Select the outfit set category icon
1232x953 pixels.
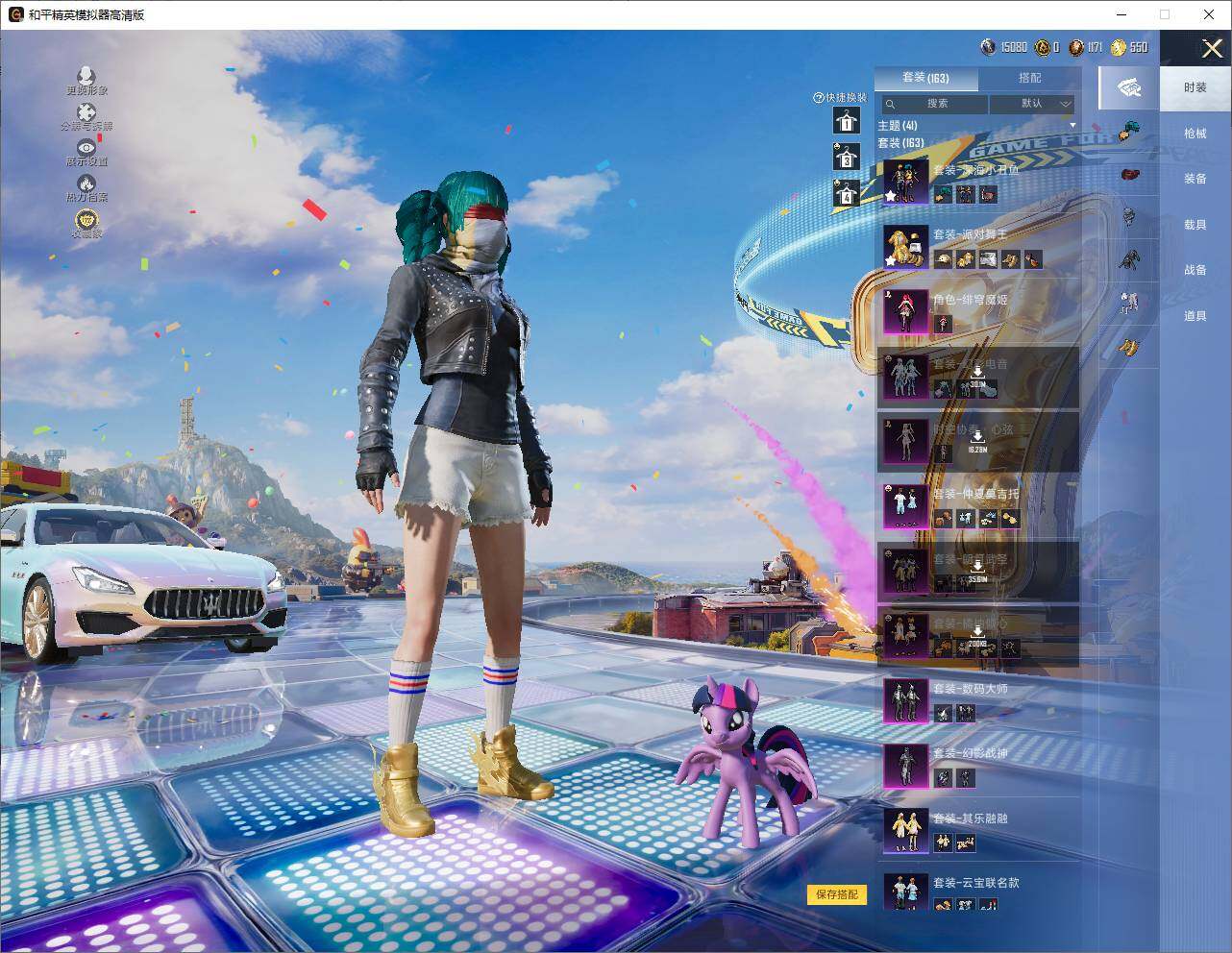(x=1129, y=88)
